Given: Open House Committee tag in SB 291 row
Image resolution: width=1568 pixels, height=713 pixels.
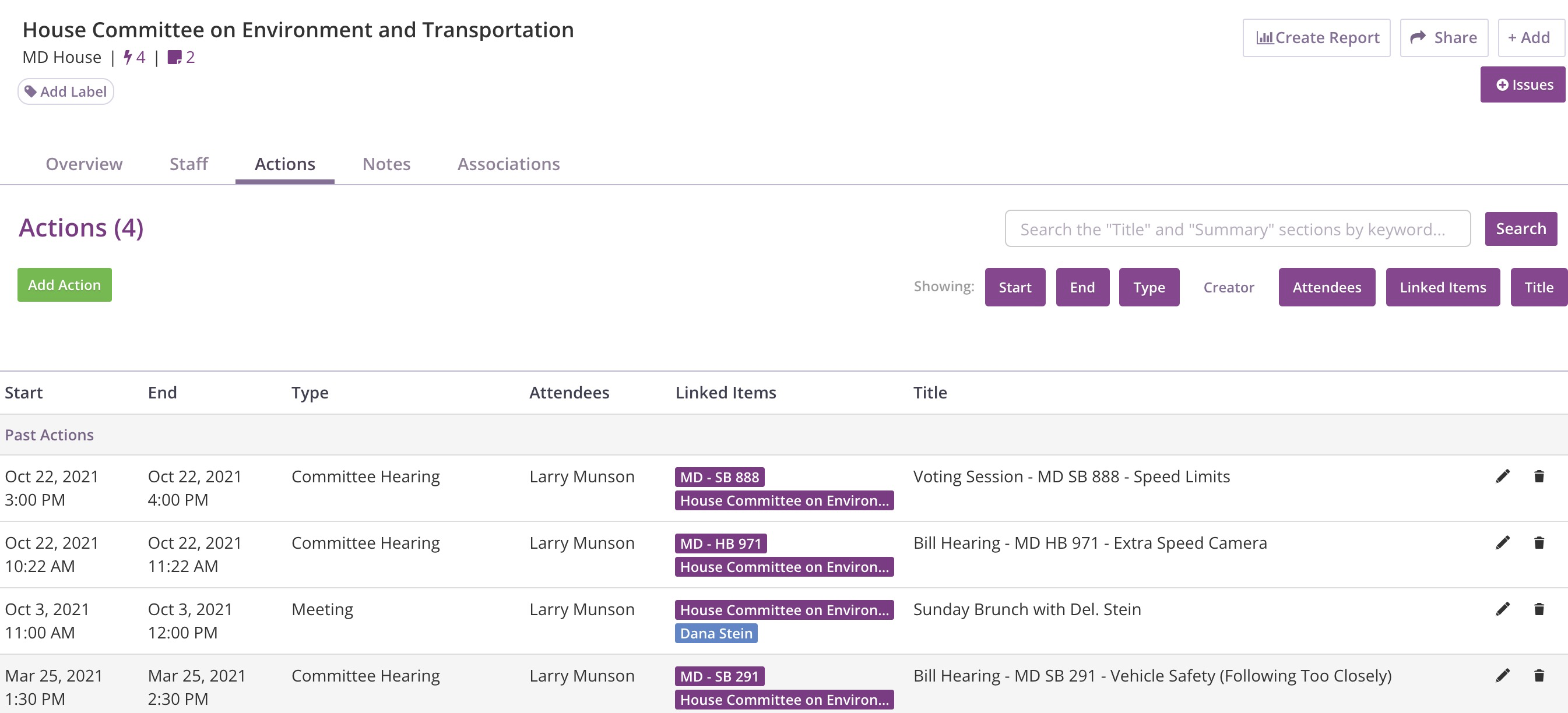Looking at the screenshot, I should point(784,700).
